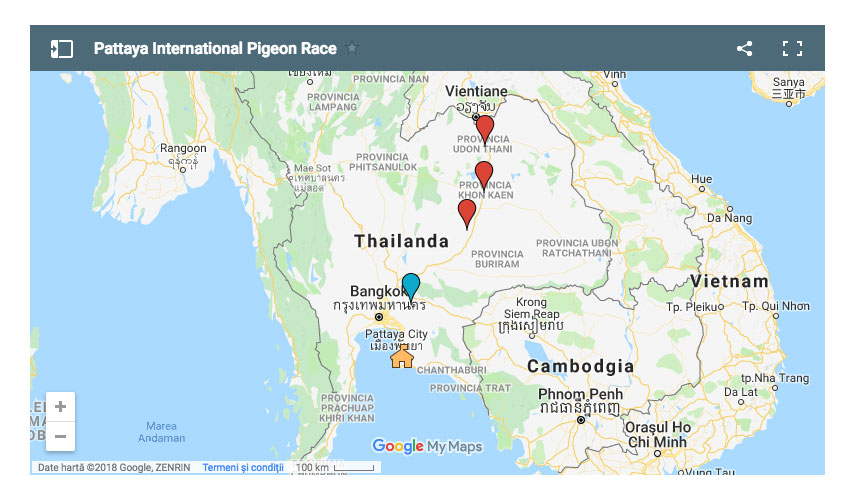Click the Provincia Lampang label

(x=333, y=102)
